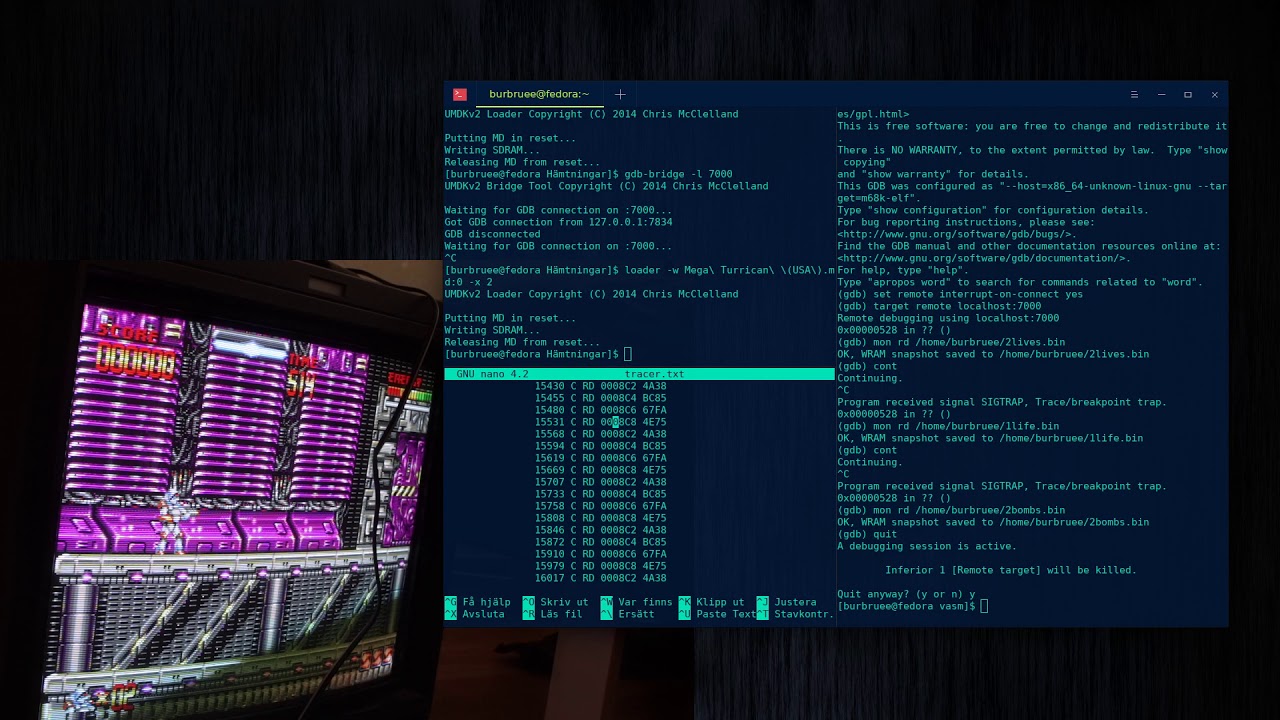Click the Turrican game footage overlay
The width and height of the screenshot is (1280, 720).
point(220,490)
